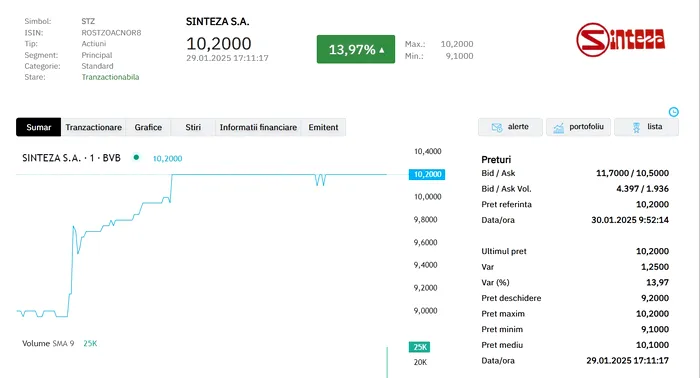700x378 pixels.
Task: Click the chart icon on portofoliu button
Action: pyautogui.click(x=558, y=128)
